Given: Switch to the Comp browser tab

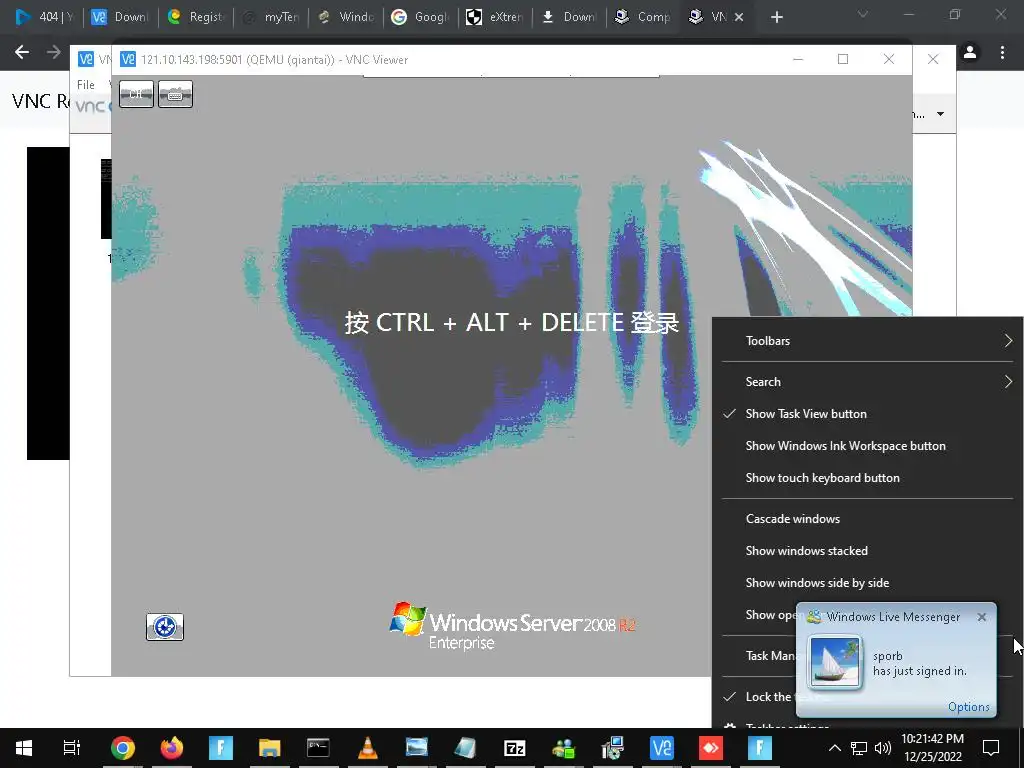Looking at the screenshot, I should [643, 17].
